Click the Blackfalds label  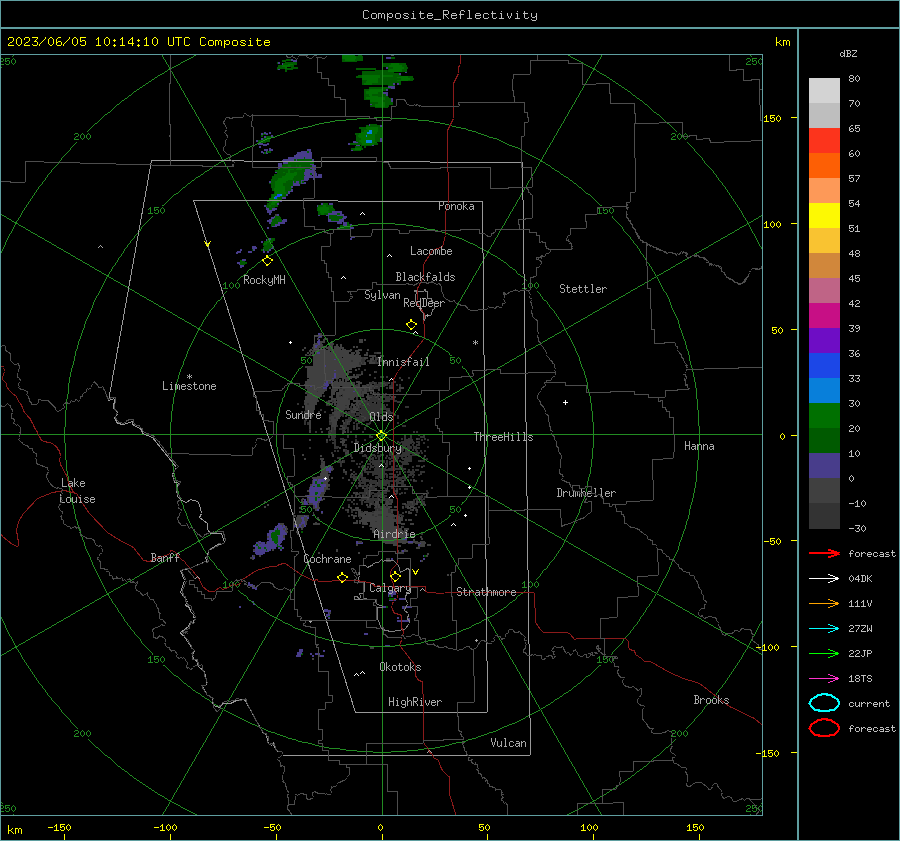point(425,277)
